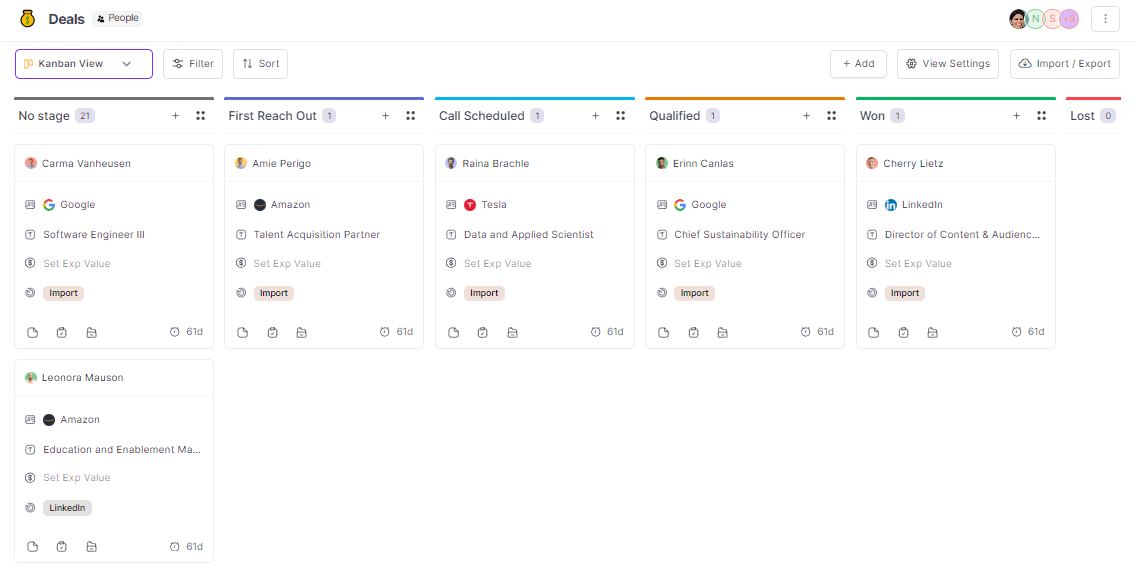Click the Import tag on Carma Vanheusen card
The width and height of the screenshot is (1136, 566).
64,294
